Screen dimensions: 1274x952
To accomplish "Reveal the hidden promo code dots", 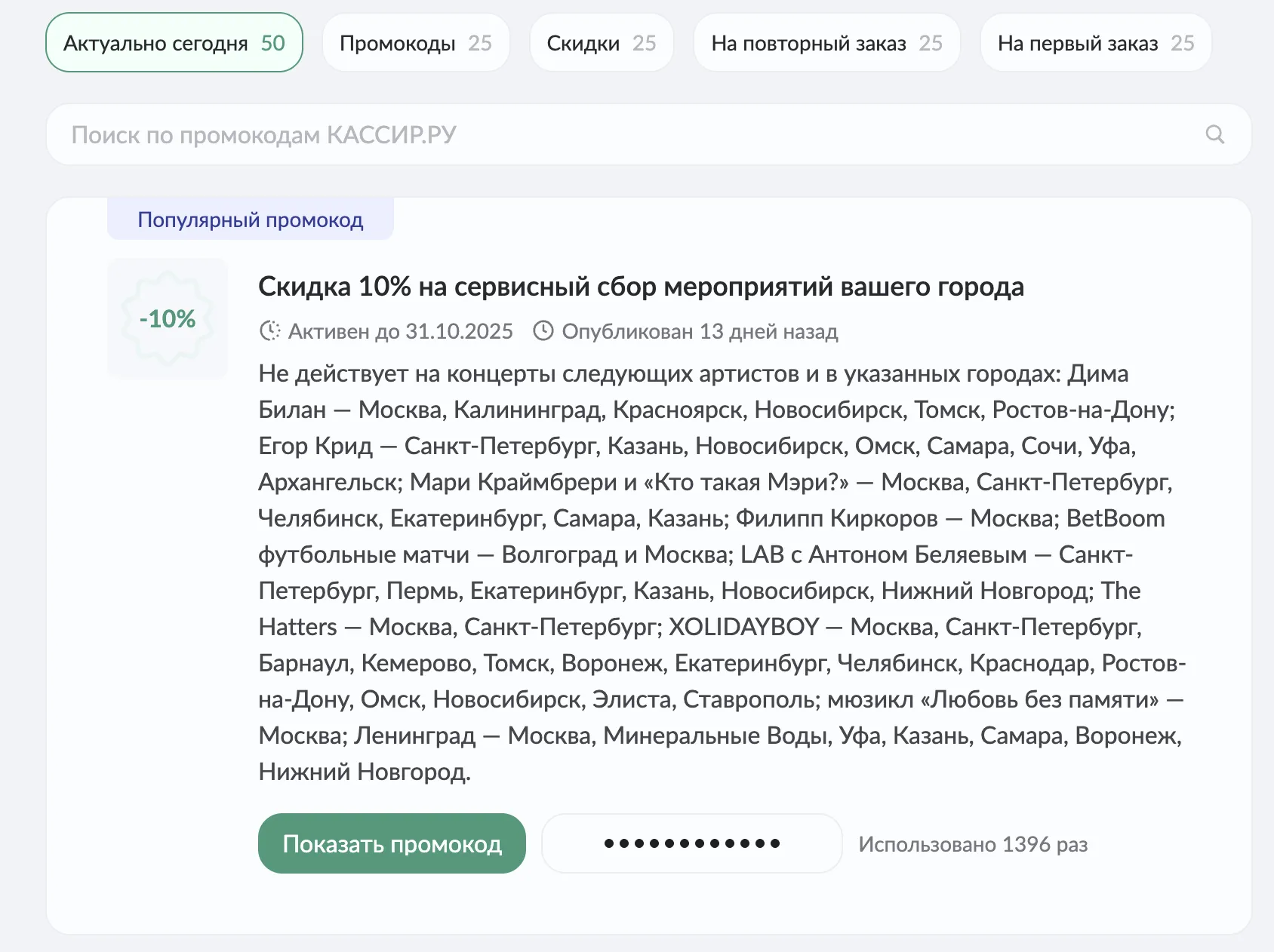I will (x=691, y=843).
